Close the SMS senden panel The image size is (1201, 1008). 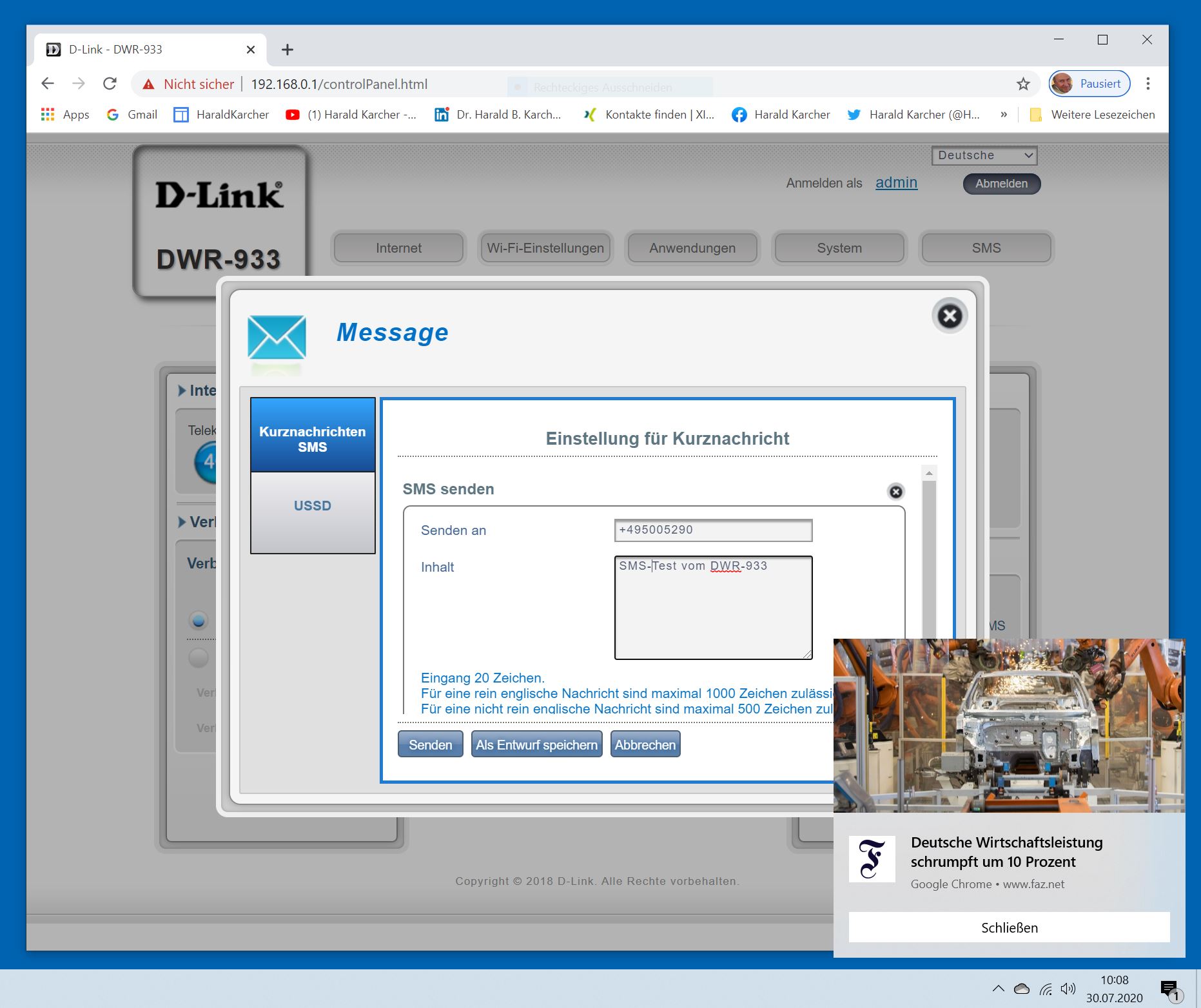click(895, 492)
